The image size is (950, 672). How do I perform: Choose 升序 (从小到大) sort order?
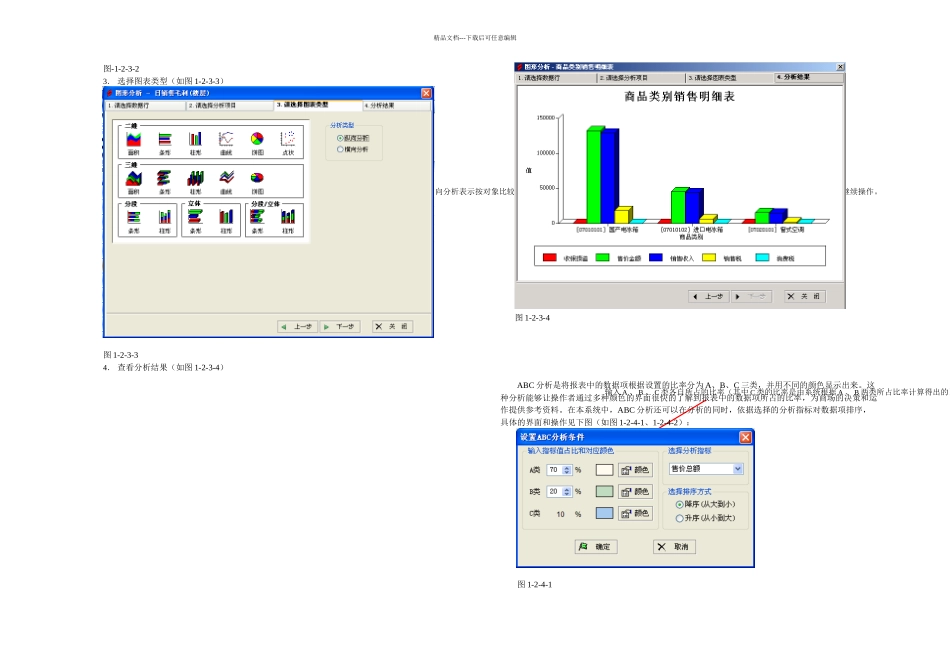(680, 518)
